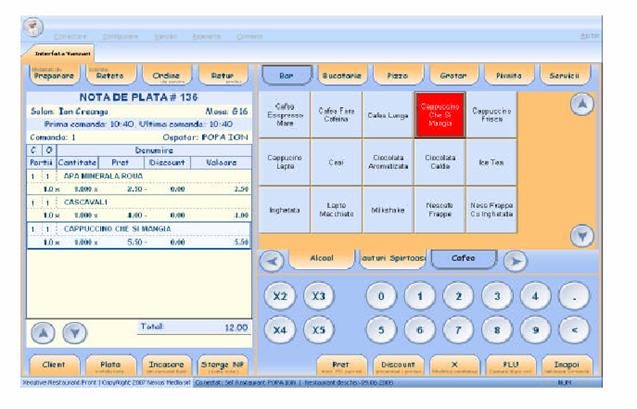This screenshot has width=637, height=409.
Task: Switch to the Bucatarie category tab
Action: tap(341, 75)
